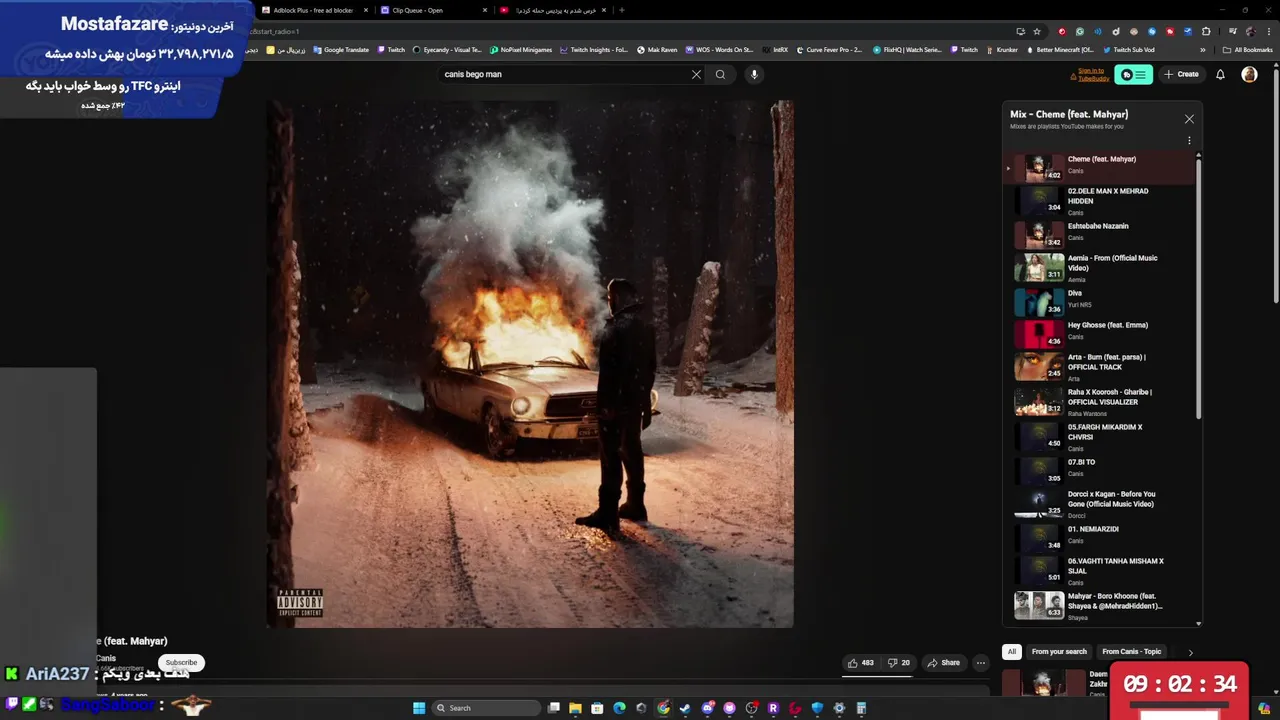The height and width of the screenshot is (720, 1280).
Task: Click the burning car album artwork
Action: (531, 364)
